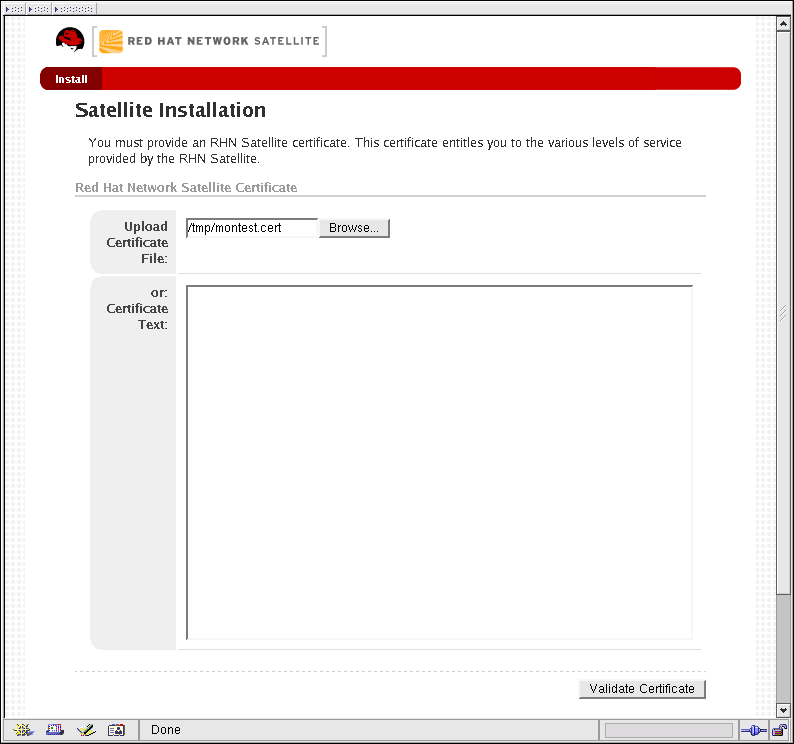Click the 'Satellite Installation' heading
The width and height of the screenshot is (794, 744).
tap(170, 110)
